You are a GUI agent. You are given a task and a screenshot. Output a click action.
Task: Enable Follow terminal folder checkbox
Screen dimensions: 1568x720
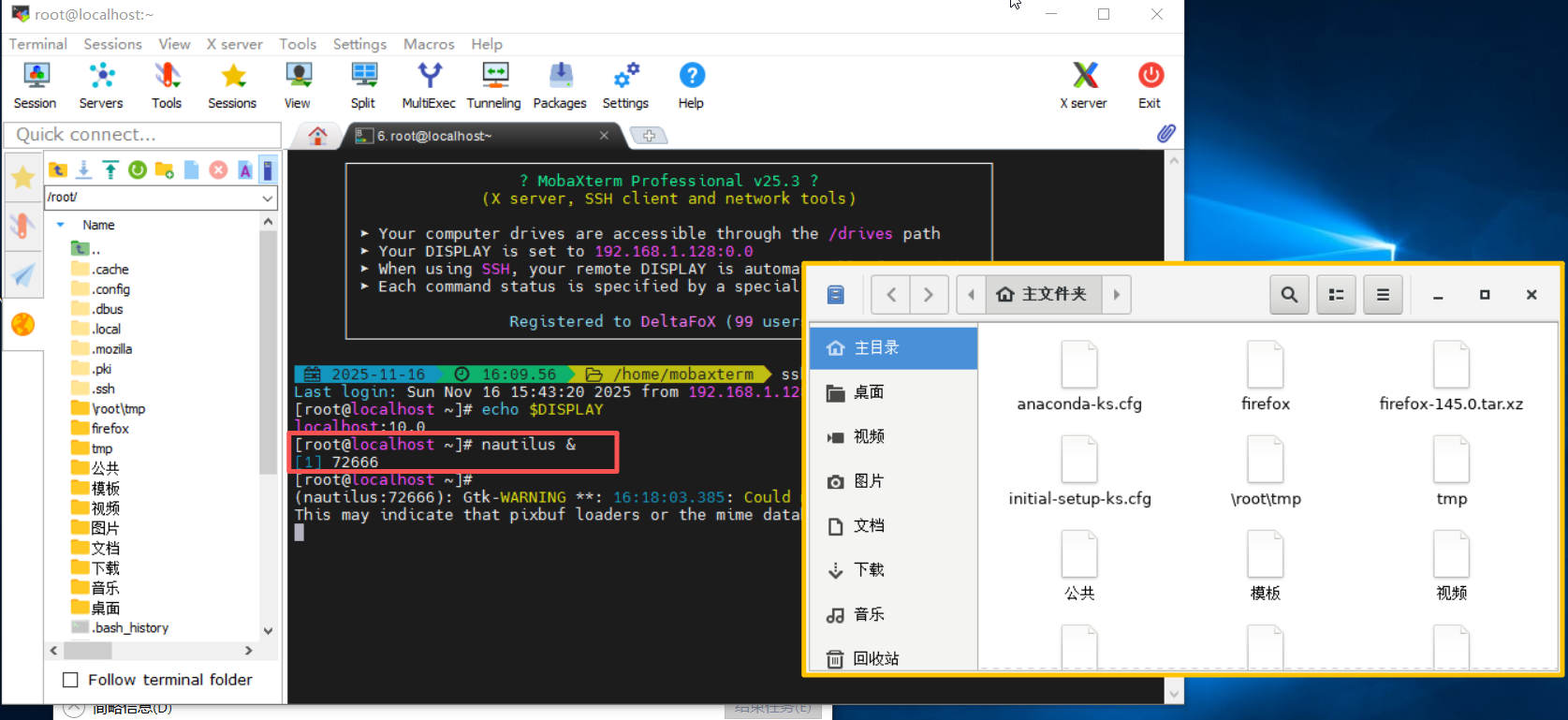pyautogui.click(x=70, y=680)
